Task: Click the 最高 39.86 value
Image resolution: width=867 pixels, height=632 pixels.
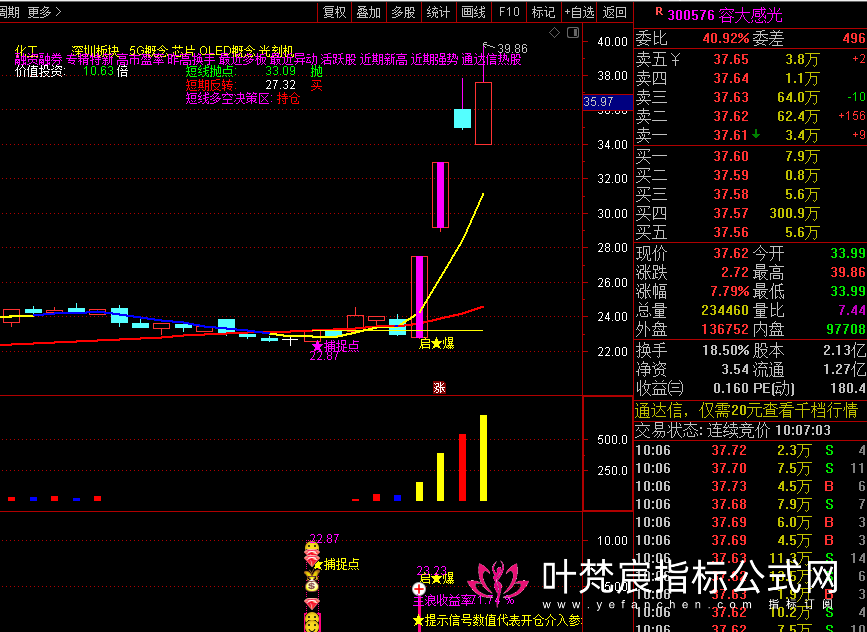Action: click(x=848, y=272)
